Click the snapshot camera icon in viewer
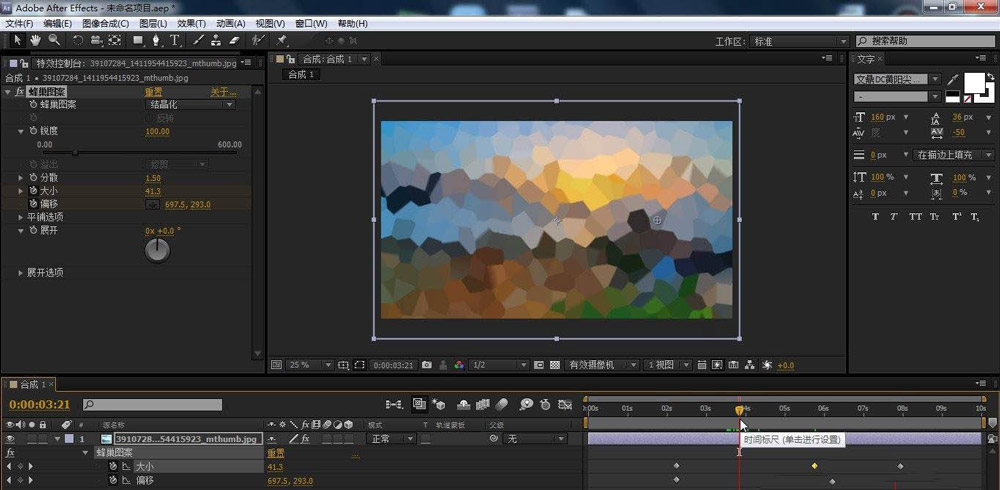The height and width of the screenshot is (490, 1000). pyautogui.click(x=427, y=365)
